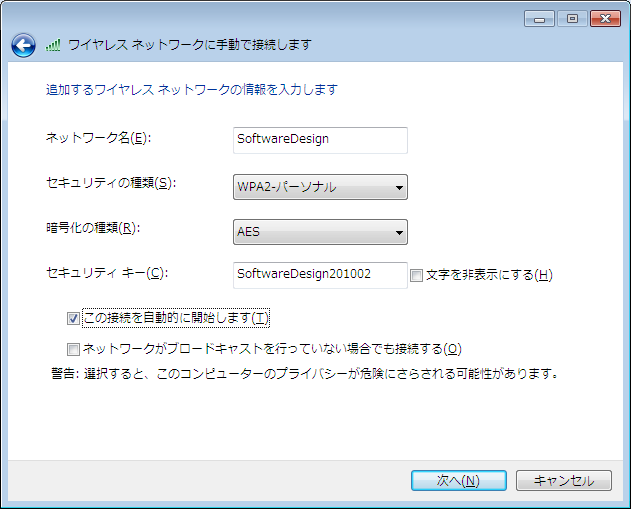Screen dimensions: 631x509
Task: Click the arrow on the AES encryption combo
Action: click(399, 233)
